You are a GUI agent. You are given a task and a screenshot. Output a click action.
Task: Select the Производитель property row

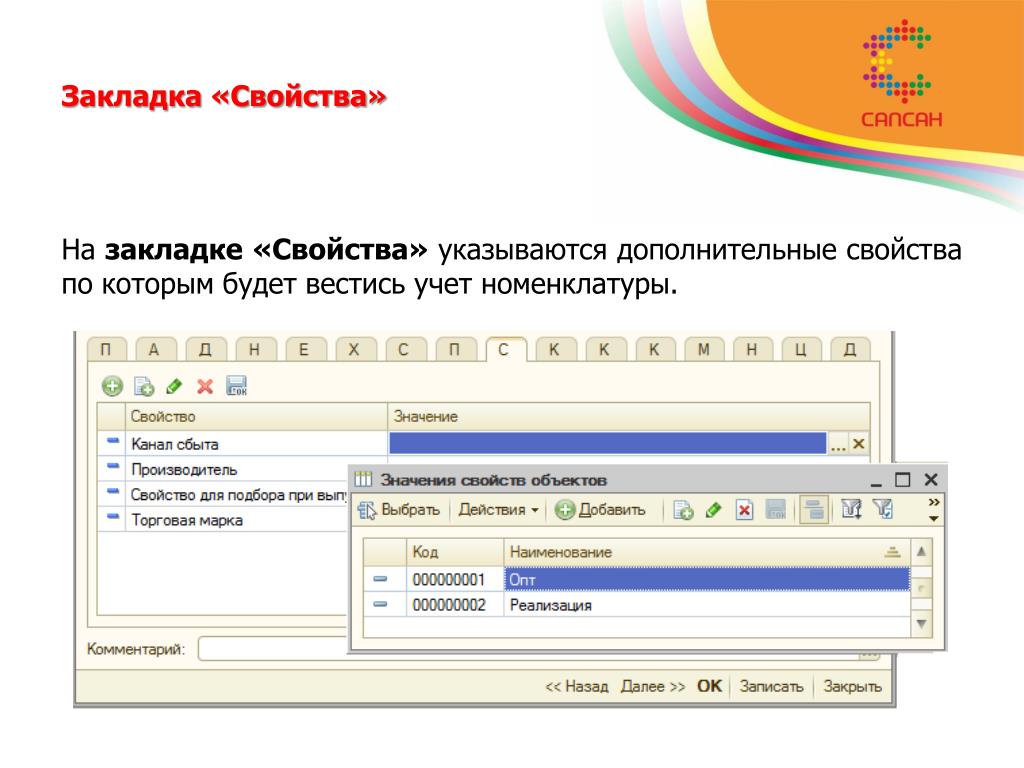tap(223, 470)
